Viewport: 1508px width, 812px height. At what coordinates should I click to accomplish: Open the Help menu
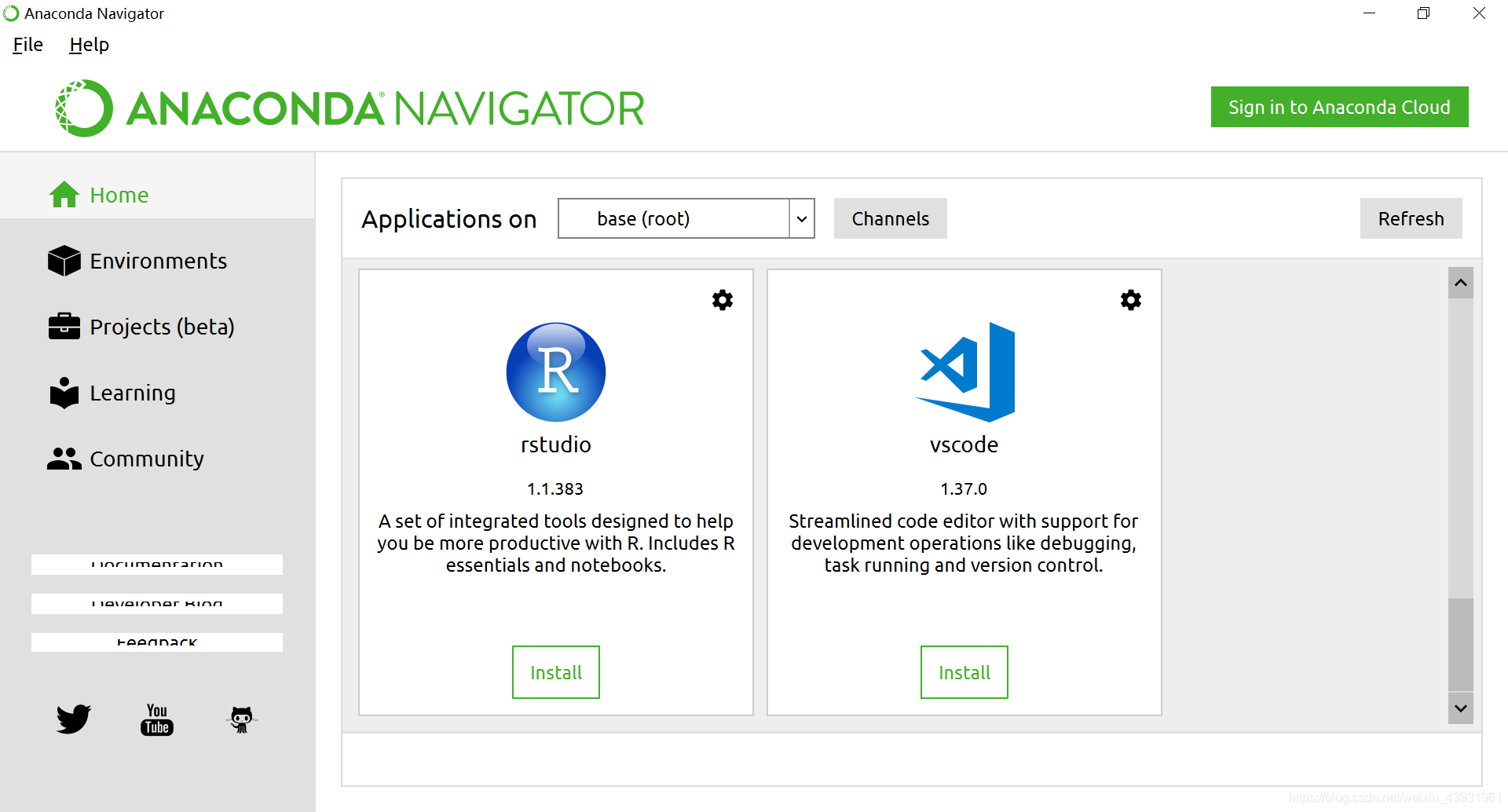(x=89, y=45)
